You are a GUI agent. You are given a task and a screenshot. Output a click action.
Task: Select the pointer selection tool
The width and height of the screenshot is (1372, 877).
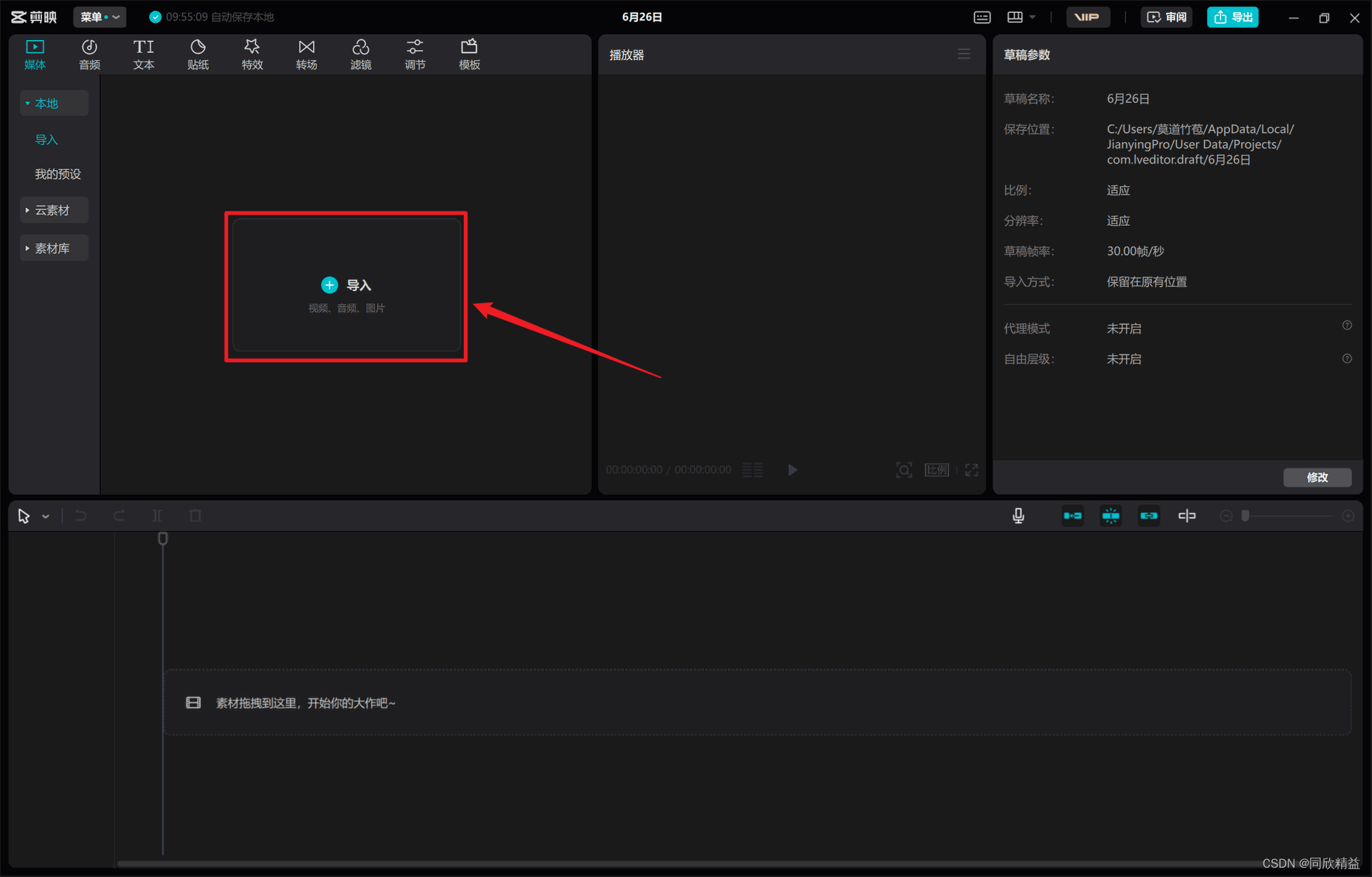click(24, 515)
